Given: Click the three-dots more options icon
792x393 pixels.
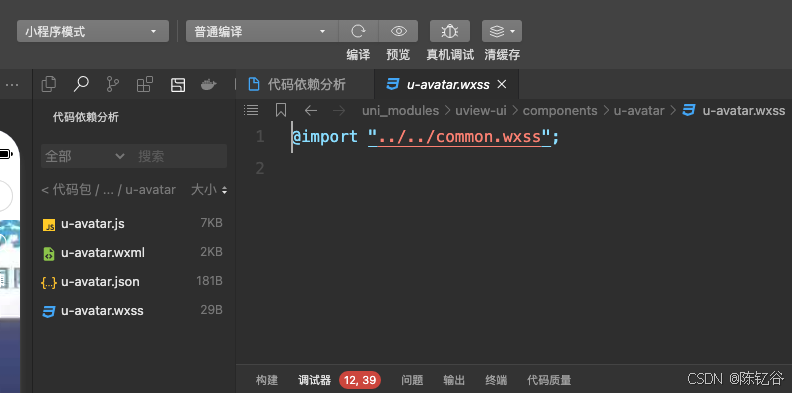Looking at the screenshot, I should [12, 84].
